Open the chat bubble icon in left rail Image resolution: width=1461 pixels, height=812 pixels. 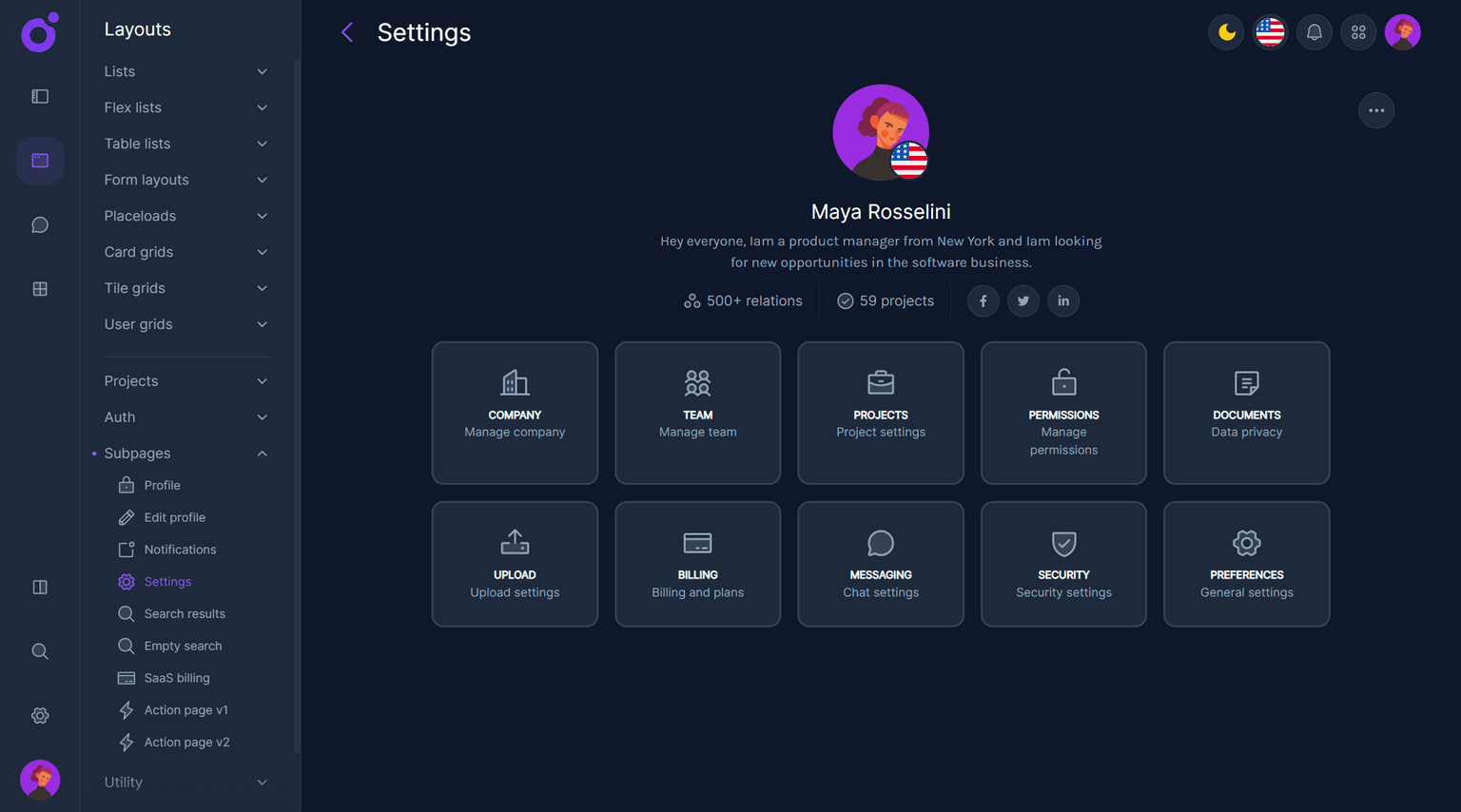tap(40, 225)
